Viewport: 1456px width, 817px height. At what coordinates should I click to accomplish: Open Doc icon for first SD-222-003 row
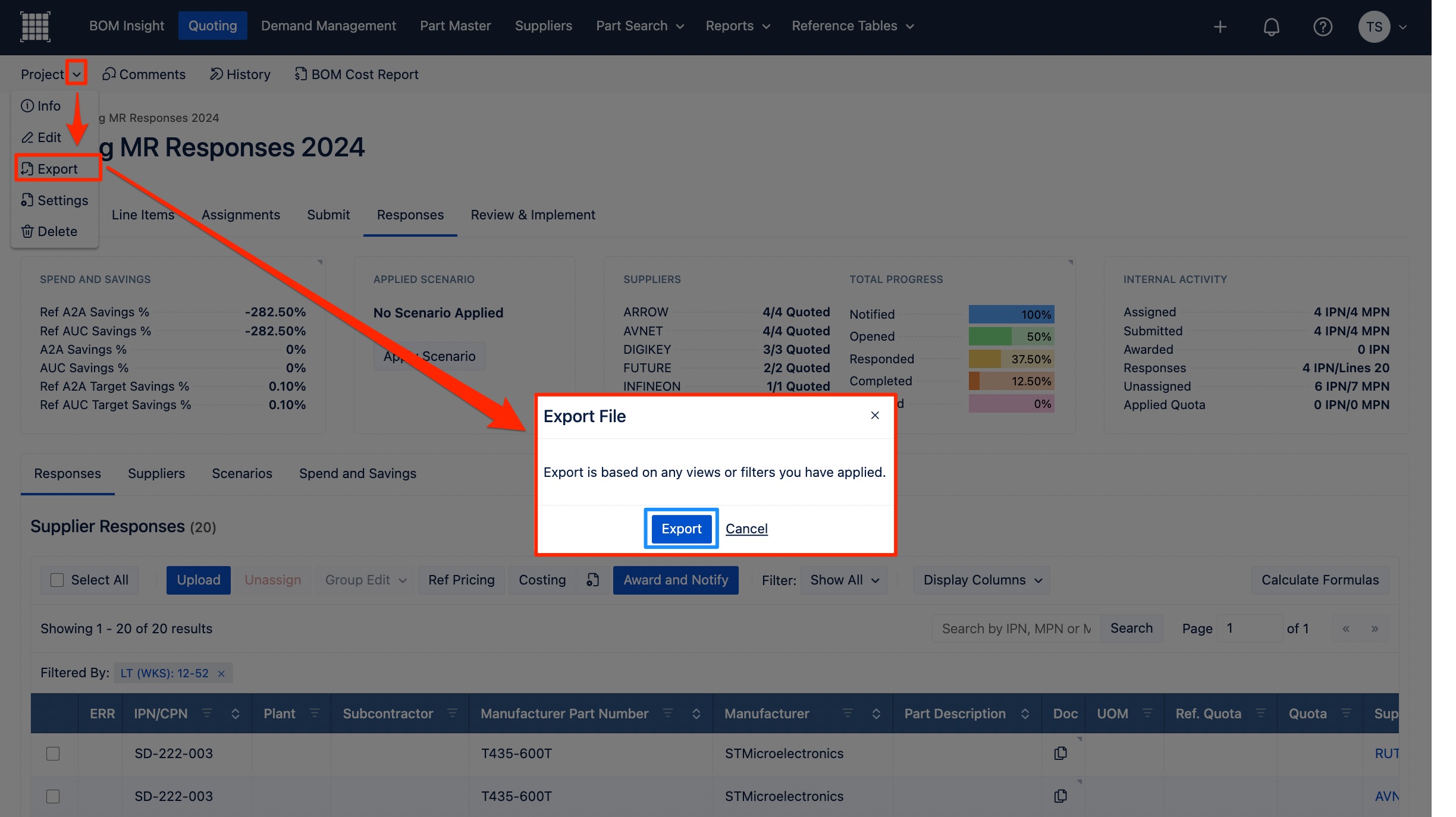coord(1060,753)
